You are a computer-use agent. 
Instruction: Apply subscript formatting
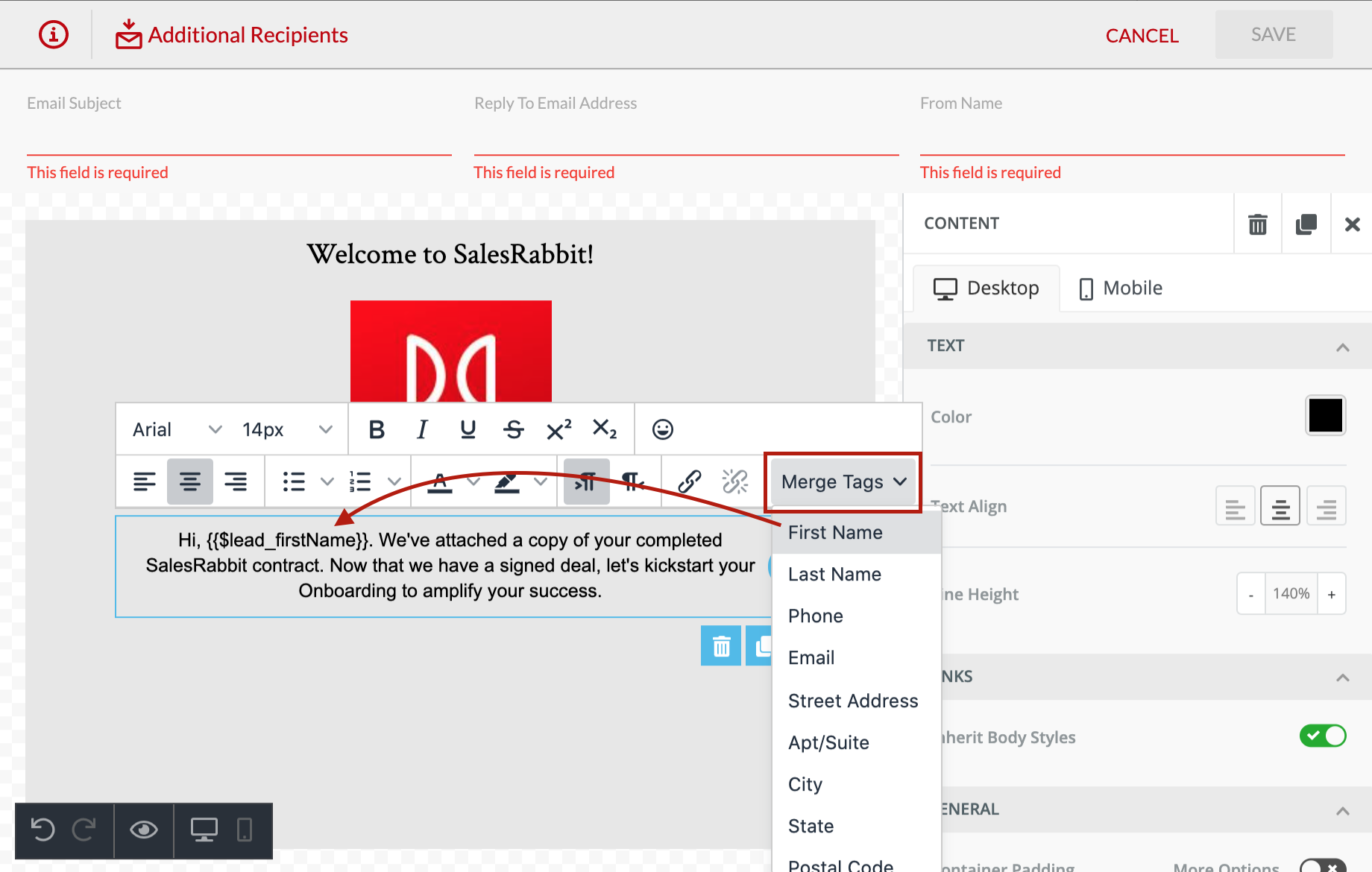[x=604, y=429]
